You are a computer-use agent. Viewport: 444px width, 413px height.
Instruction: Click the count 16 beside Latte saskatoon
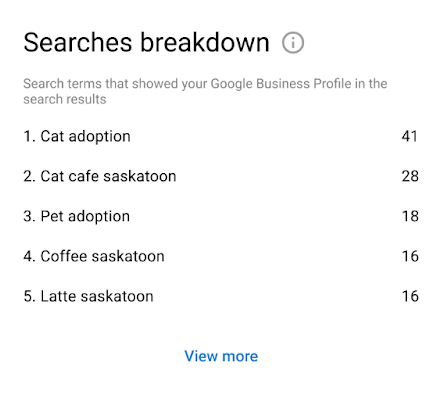(x=410, y=296)
